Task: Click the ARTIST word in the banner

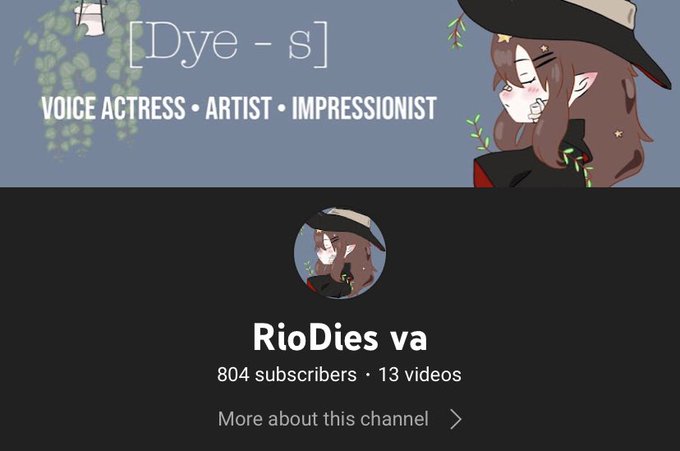Action: 239,108
